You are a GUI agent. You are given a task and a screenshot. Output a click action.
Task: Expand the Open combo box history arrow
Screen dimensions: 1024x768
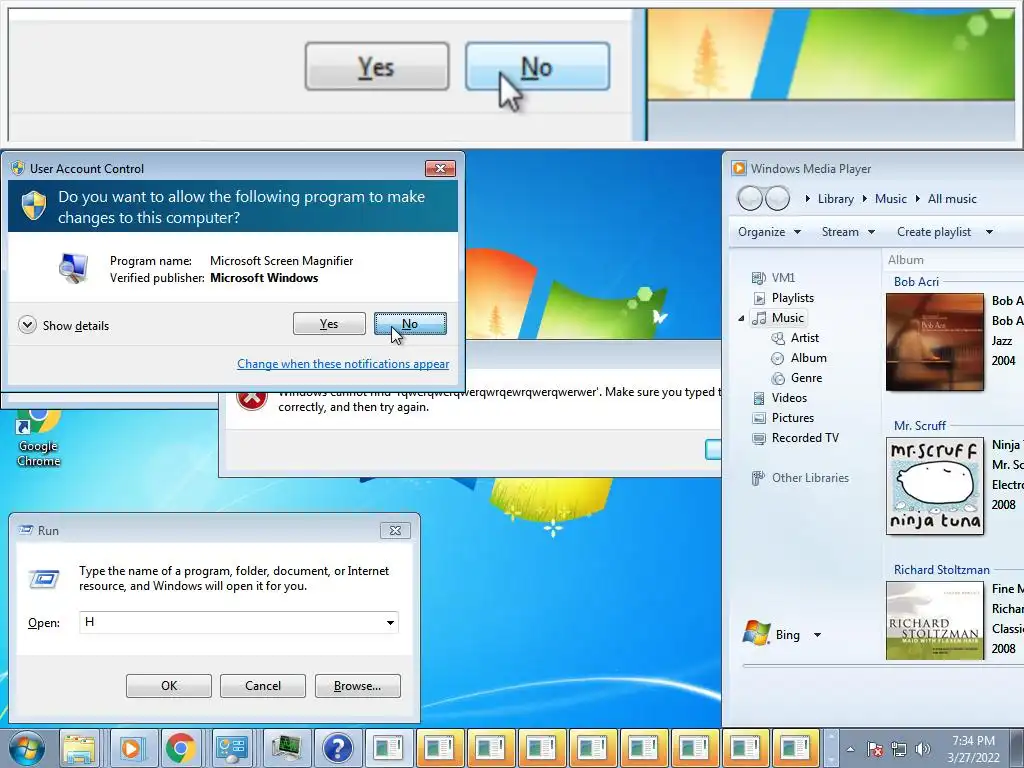pos(390,622)
